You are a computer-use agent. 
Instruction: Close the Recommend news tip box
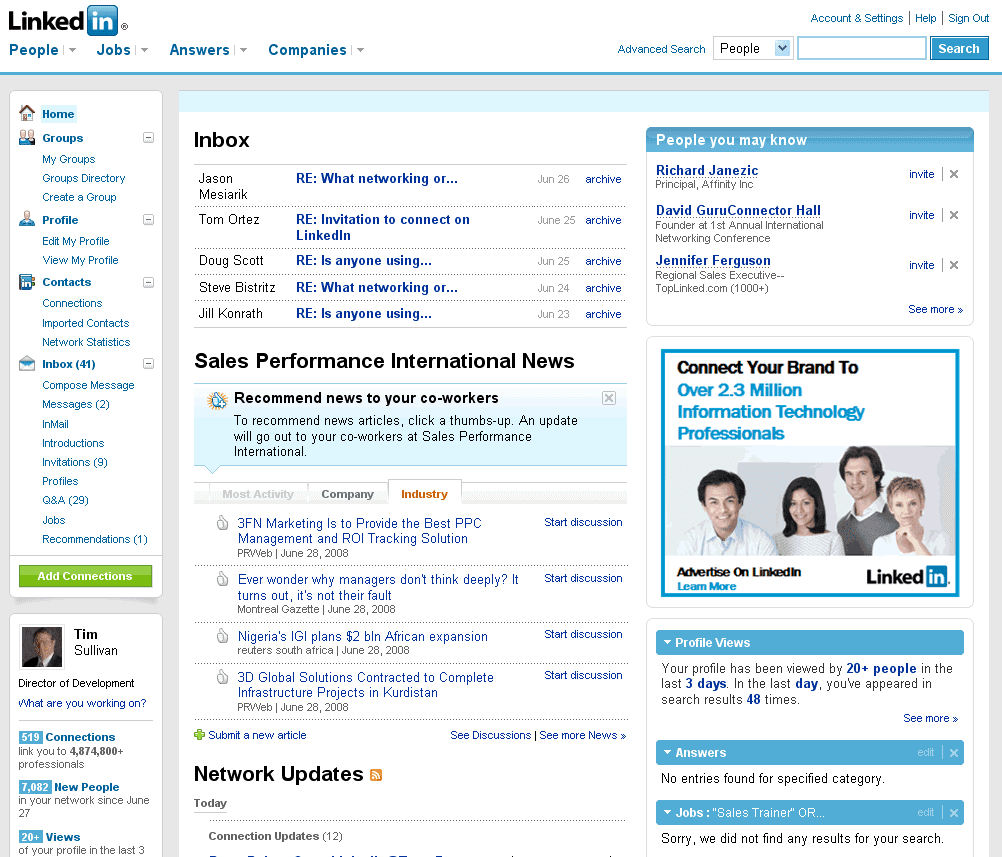tap(609, 398)
